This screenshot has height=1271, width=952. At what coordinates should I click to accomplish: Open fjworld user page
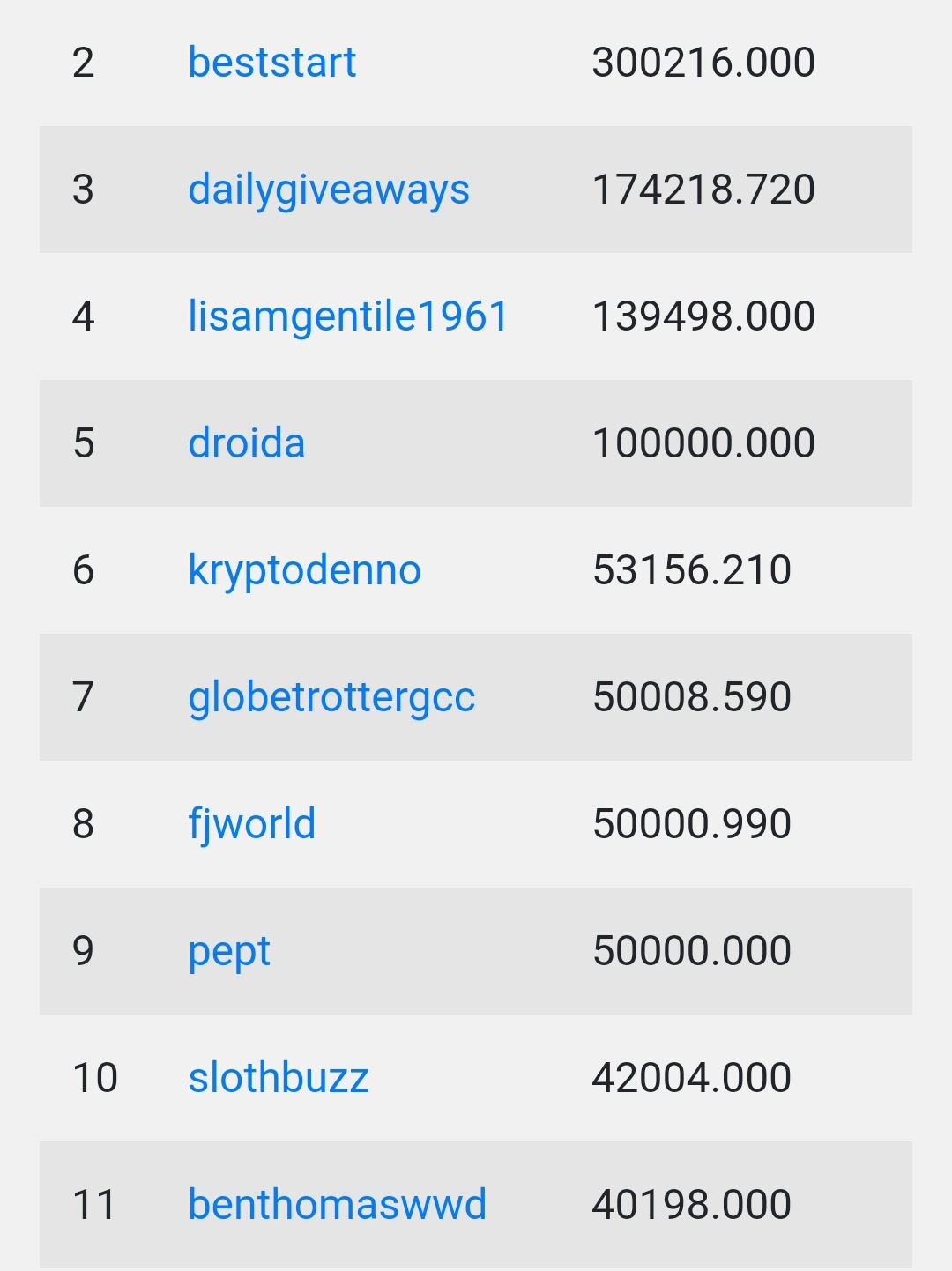click(x=252, y=825)
